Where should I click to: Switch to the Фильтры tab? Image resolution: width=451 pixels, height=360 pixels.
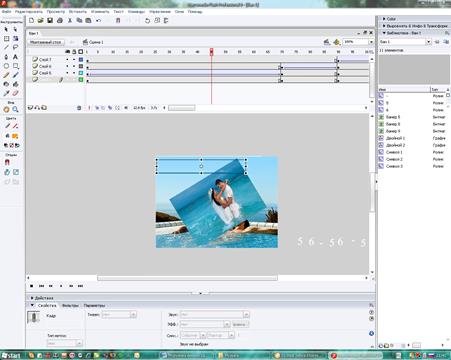pos(70,305)
